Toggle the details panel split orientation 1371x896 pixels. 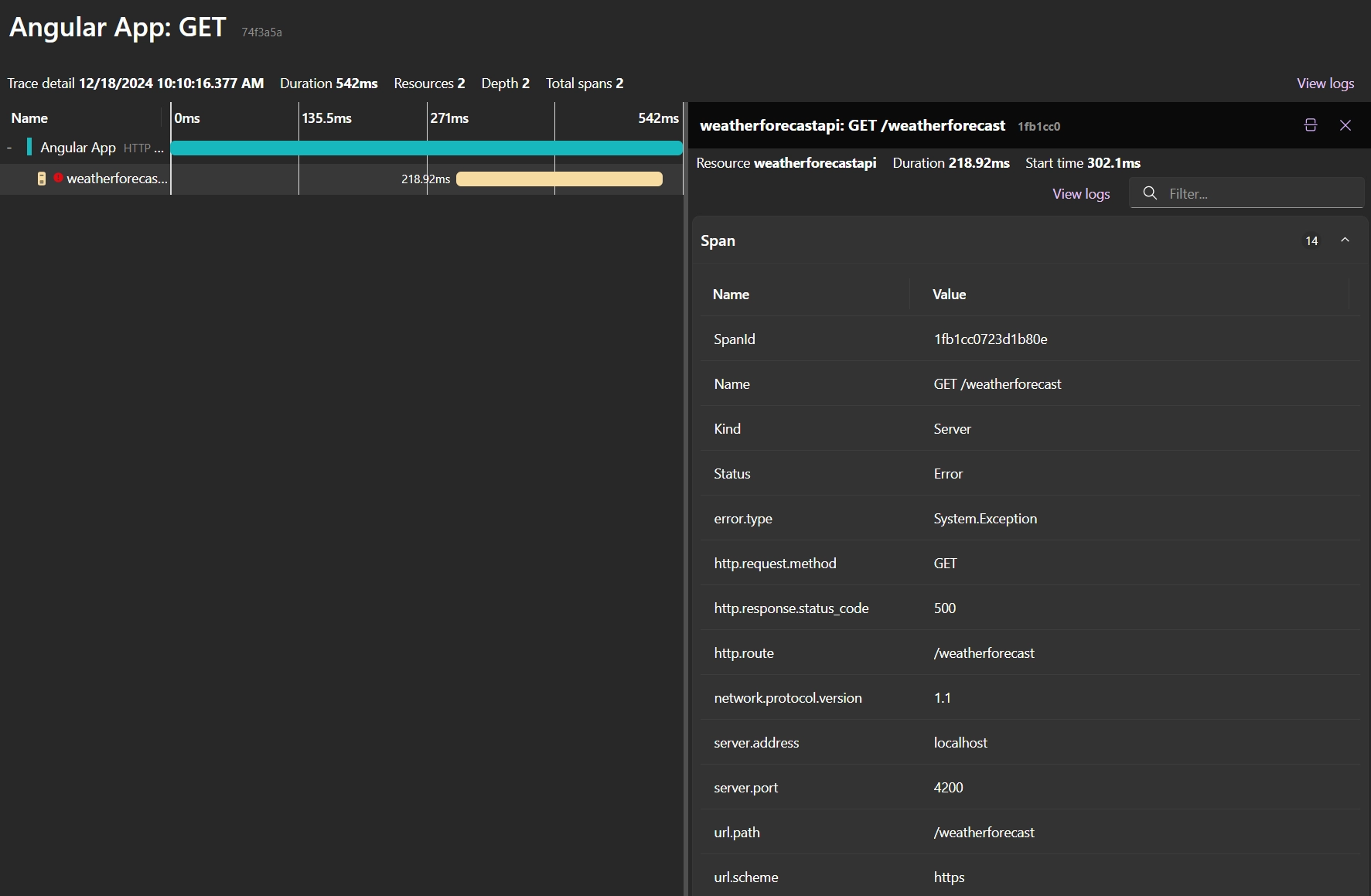click(1310, 125)
